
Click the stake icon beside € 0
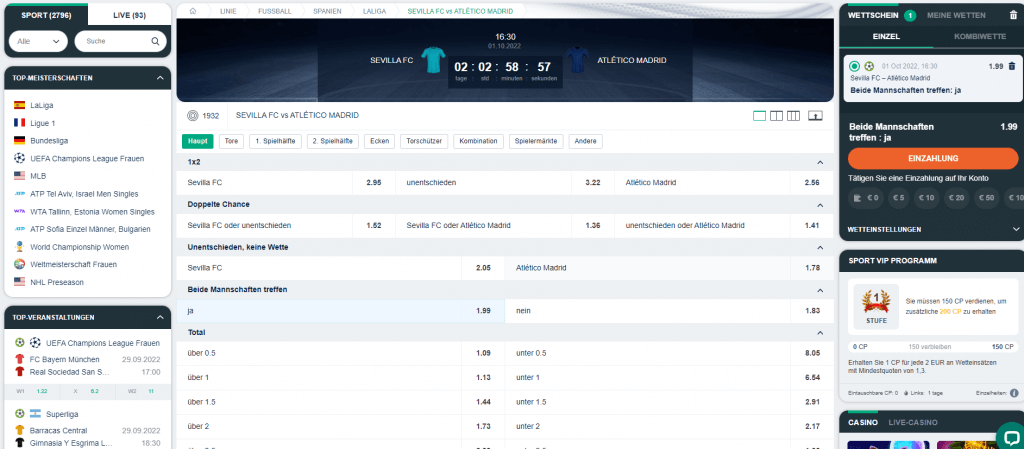click(x=858, y=198)
